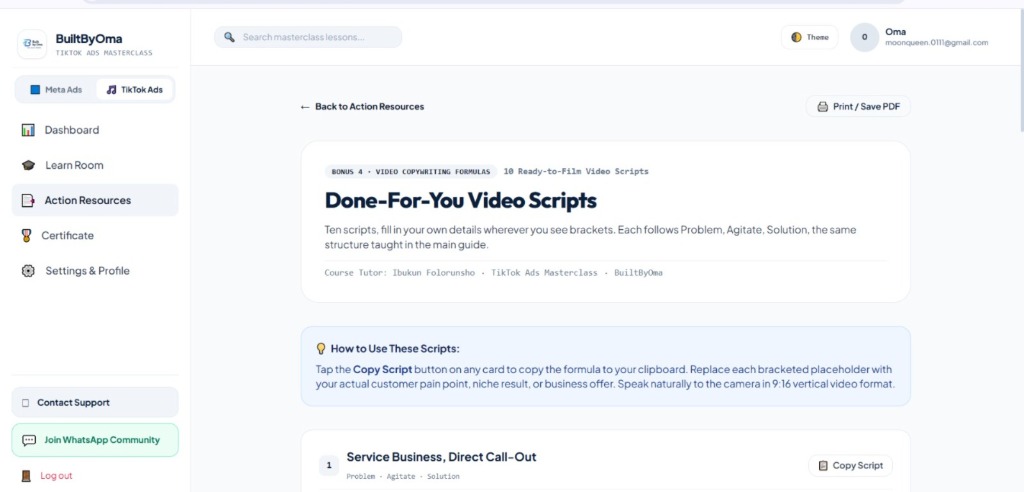
Task: Click the Action Resources document icon
Action: click(x=28, y=201)
